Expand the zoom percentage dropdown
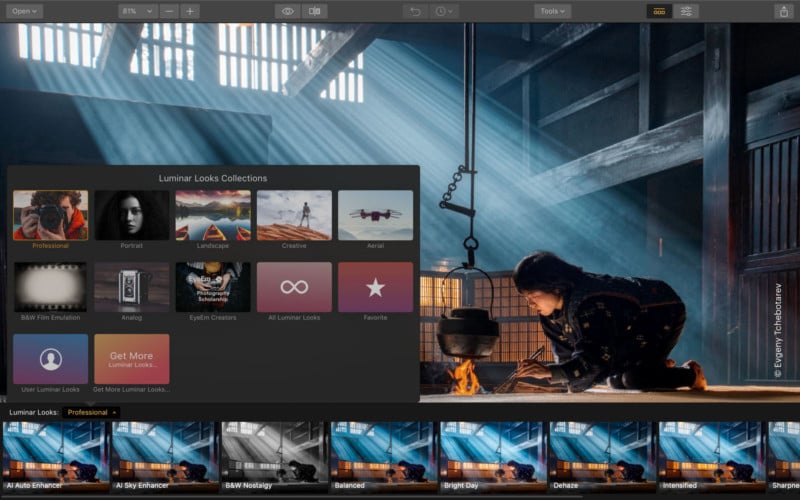The image size is (800, 500). pyautogui.click(x=137, y=11)
